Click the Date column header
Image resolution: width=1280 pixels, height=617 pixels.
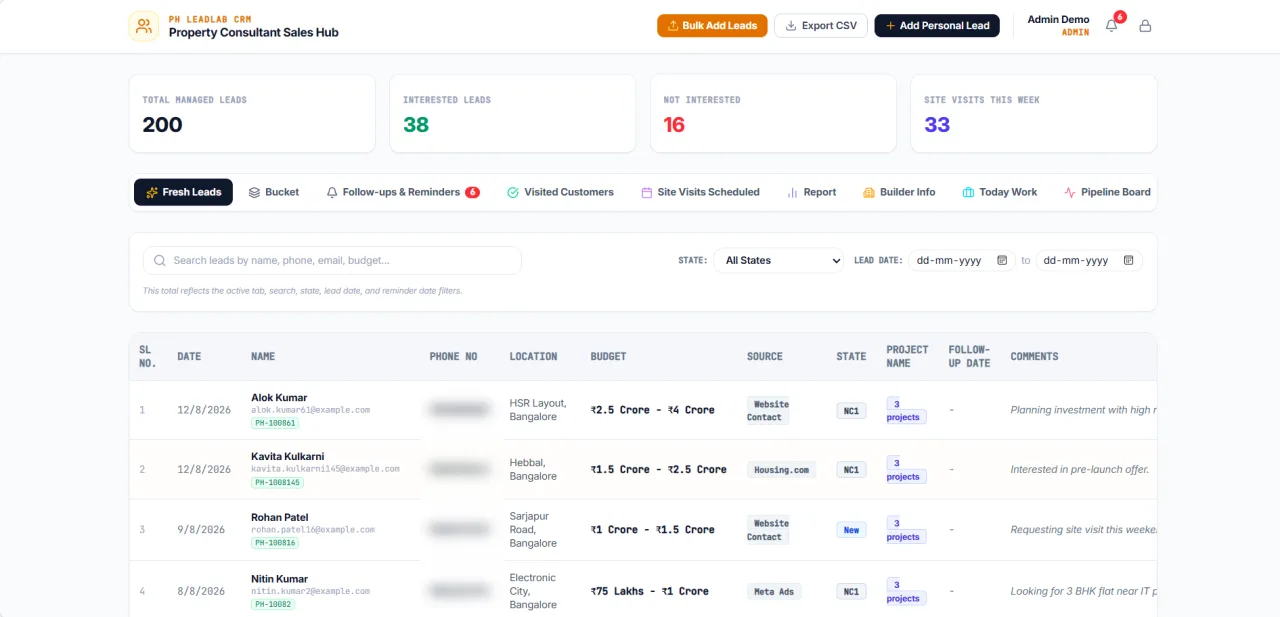pyautogui.click(x=189, y=356)
